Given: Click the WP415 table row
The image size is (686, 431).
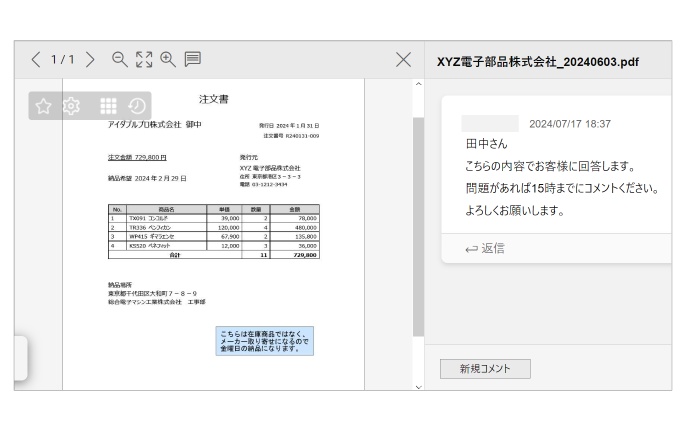Looking at the screenshot, I should 214,237.
